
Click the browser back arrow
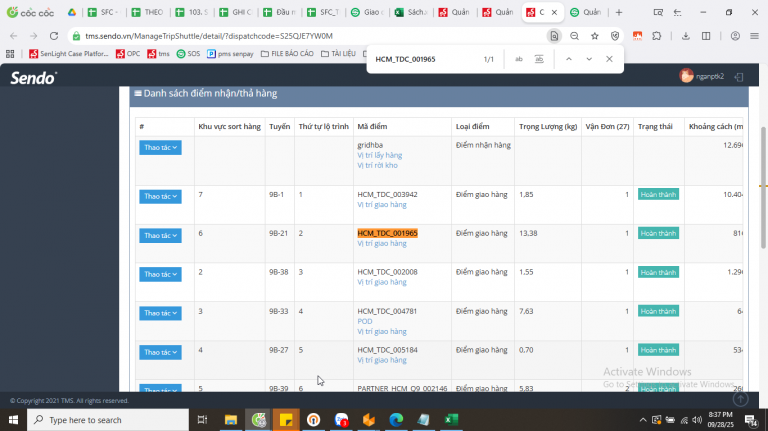click(x=14, y=36)
